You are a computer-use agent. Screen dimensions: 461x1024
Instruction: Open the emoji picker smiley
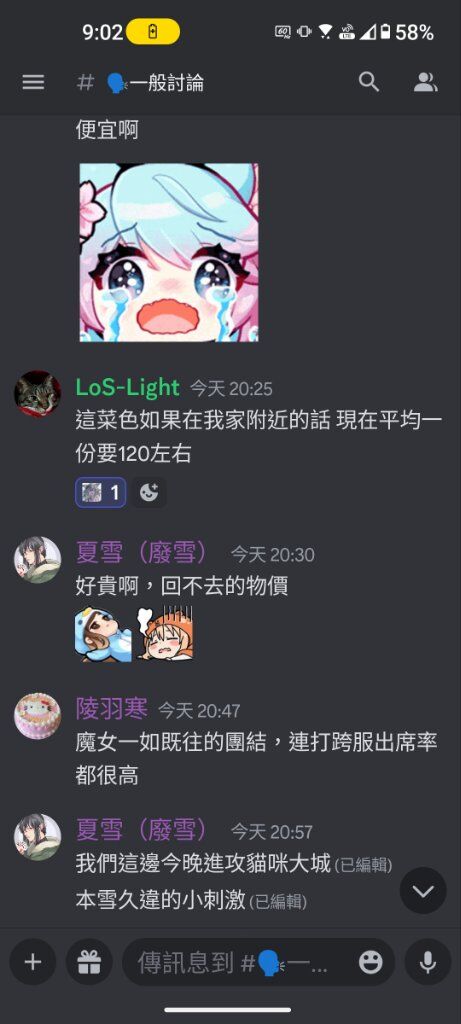click(x=371, y=962)
